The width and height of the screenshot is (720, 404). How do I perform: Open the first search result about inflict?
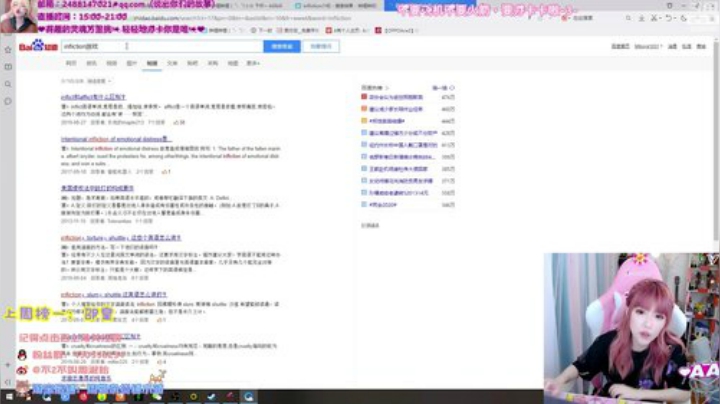coord(93,97)
